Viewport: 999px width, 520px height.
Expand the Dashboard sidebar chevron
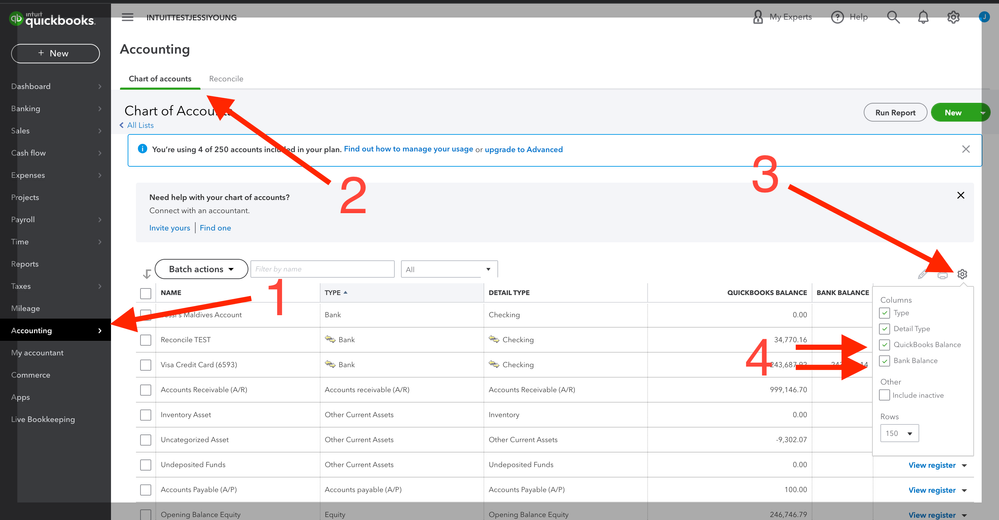click(x=100, y=86)
